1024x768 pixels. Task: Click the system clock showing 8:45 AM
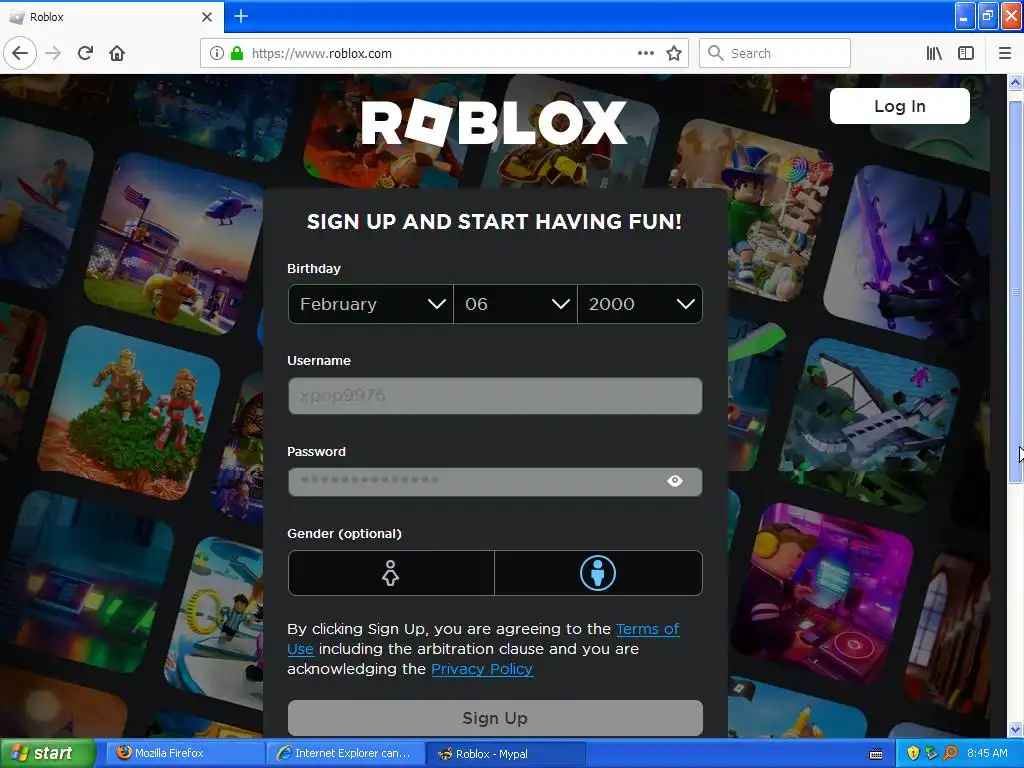tap(987, 753)
